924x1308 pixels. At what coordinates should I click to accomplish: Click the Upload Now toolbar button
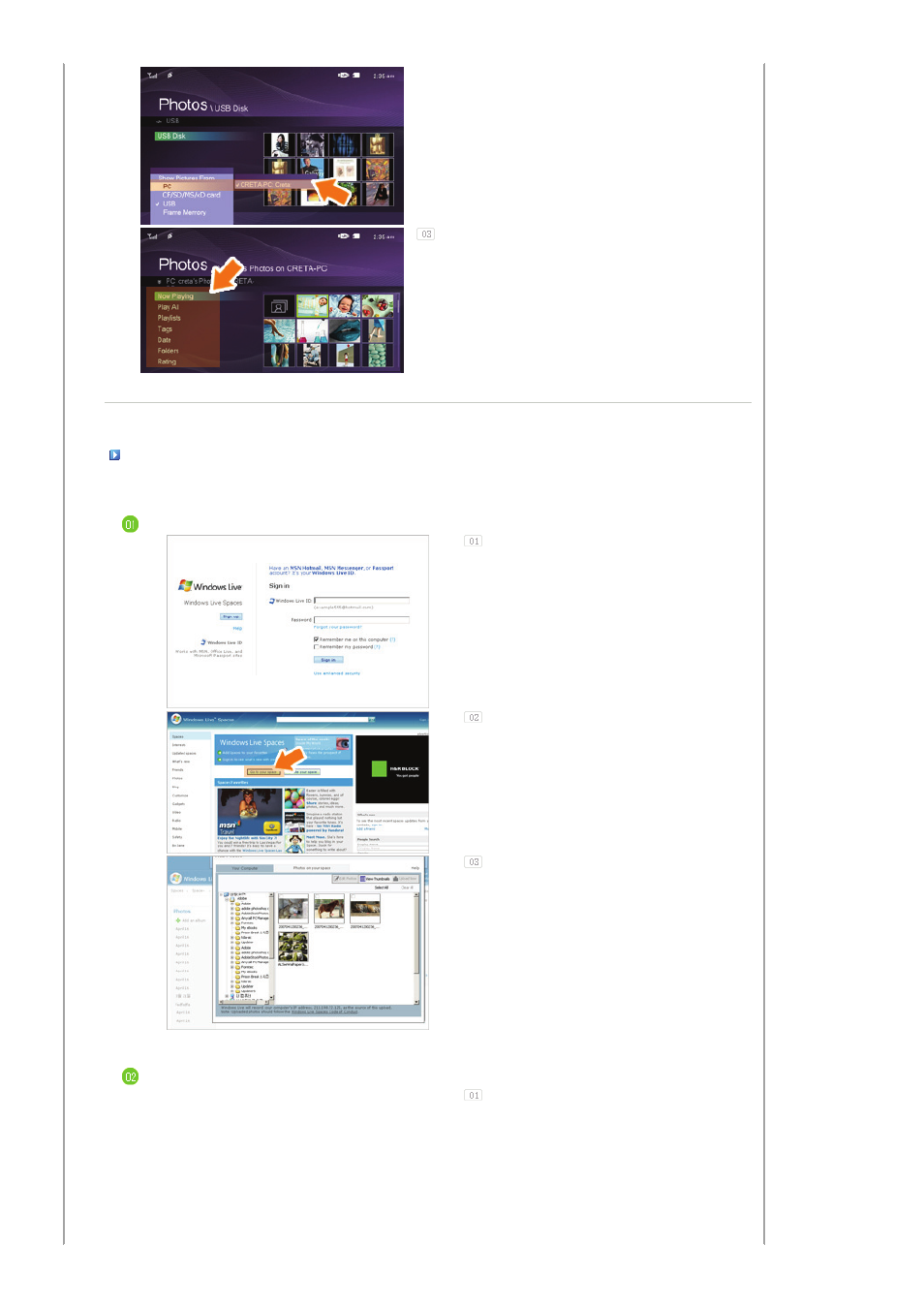coord(405,879)
